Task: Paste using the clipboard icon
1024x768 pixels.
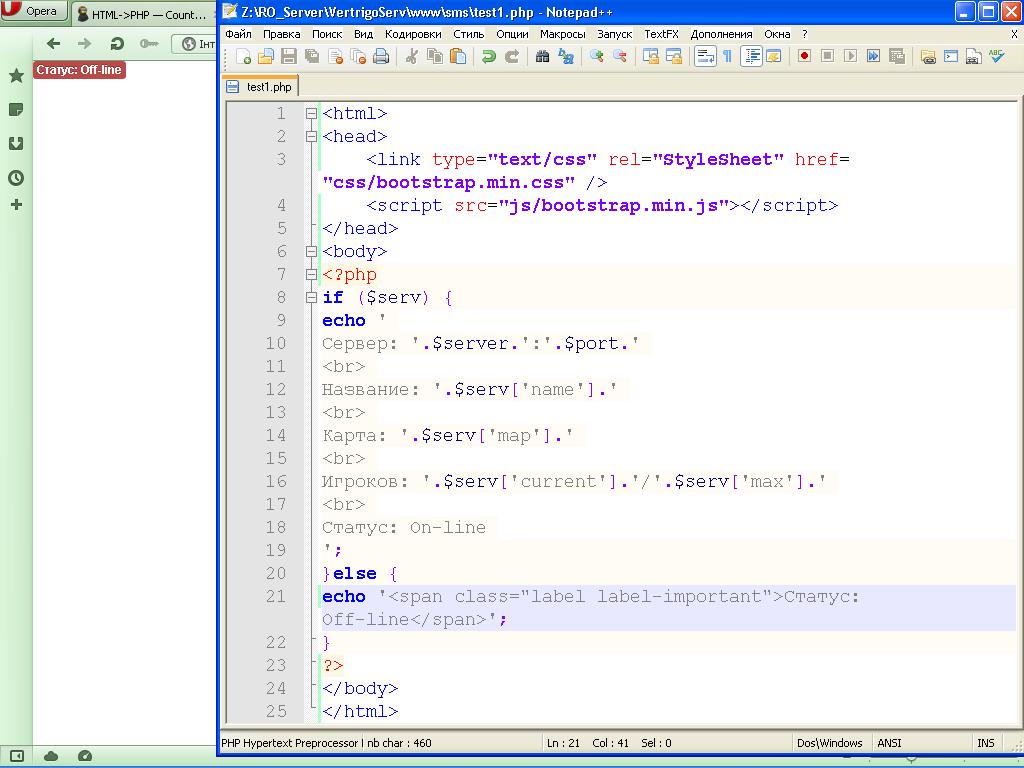Action: (458, 57)
